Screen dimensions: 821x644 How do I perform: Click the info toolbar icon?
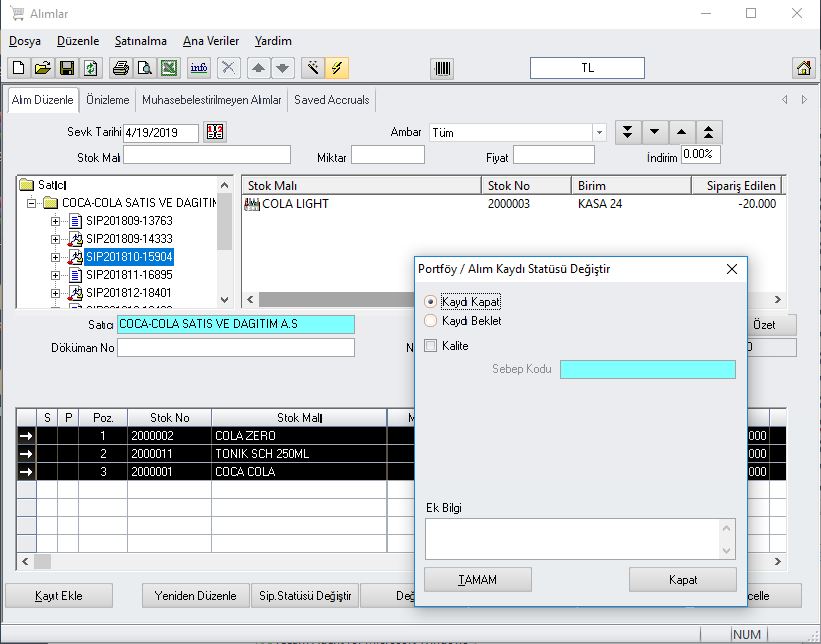click(199, 68)
